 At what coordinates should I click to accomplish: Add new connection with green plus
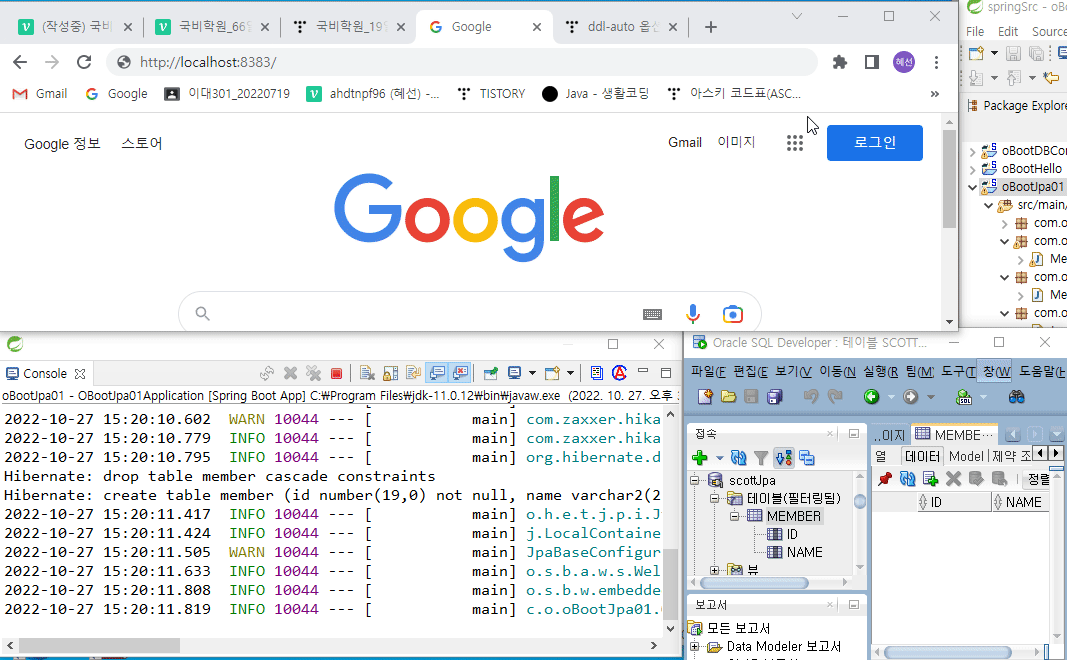(700, 458)
